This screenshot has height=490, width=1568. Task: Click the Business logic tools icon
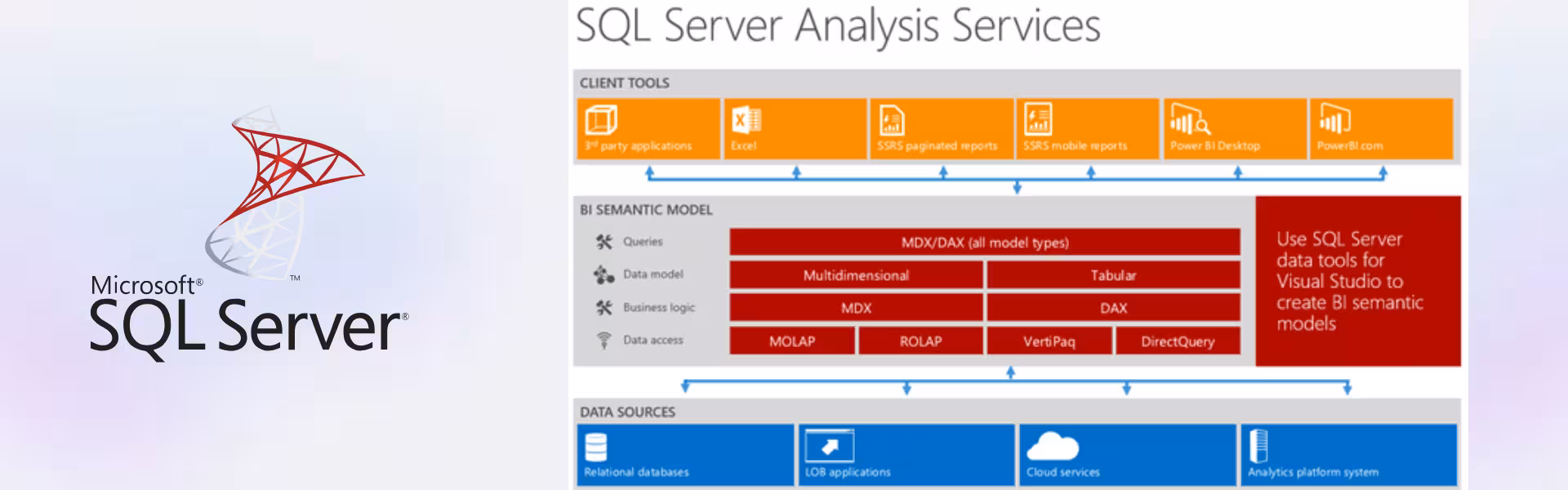[x=604, y=307]
